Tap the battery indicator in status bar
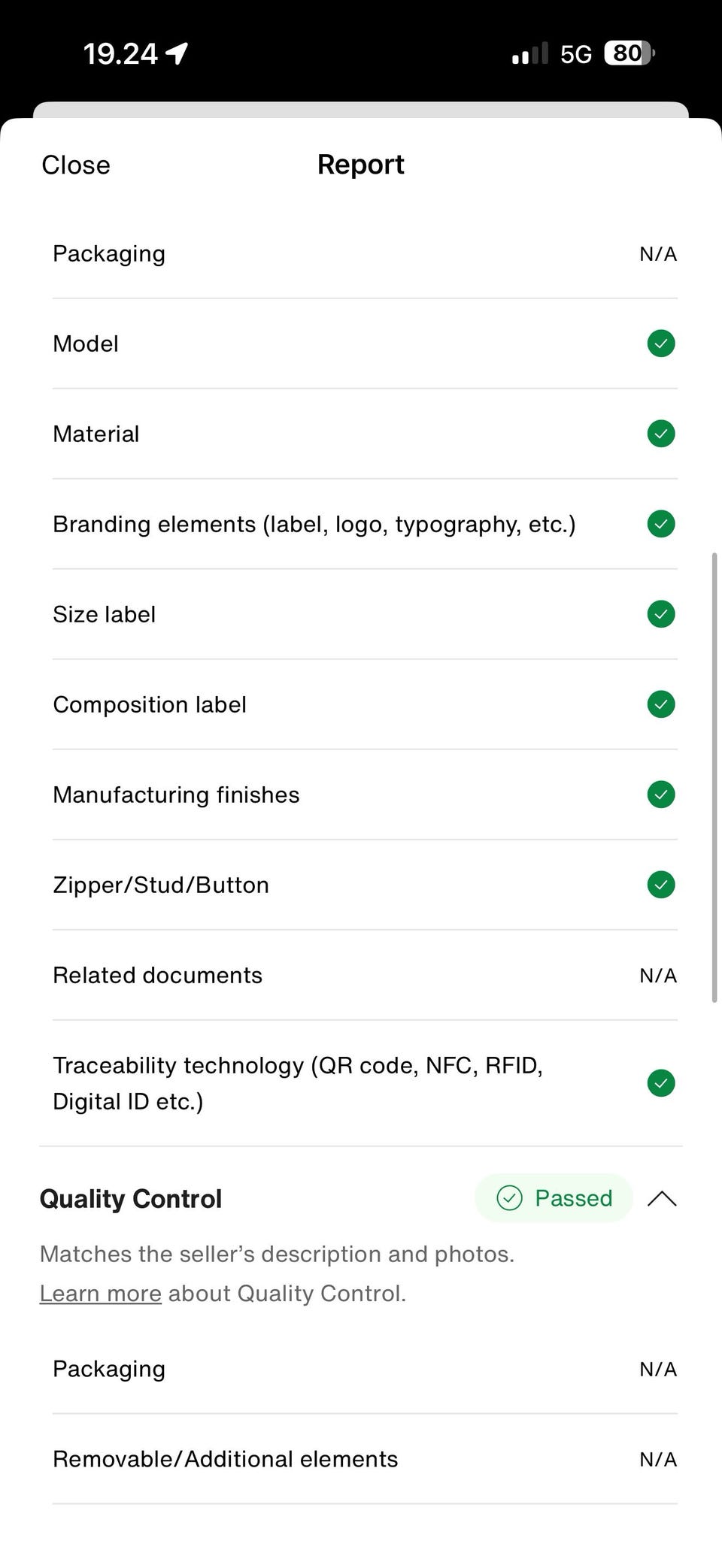Screen dimensions: 722x1568 click(629, 53)
